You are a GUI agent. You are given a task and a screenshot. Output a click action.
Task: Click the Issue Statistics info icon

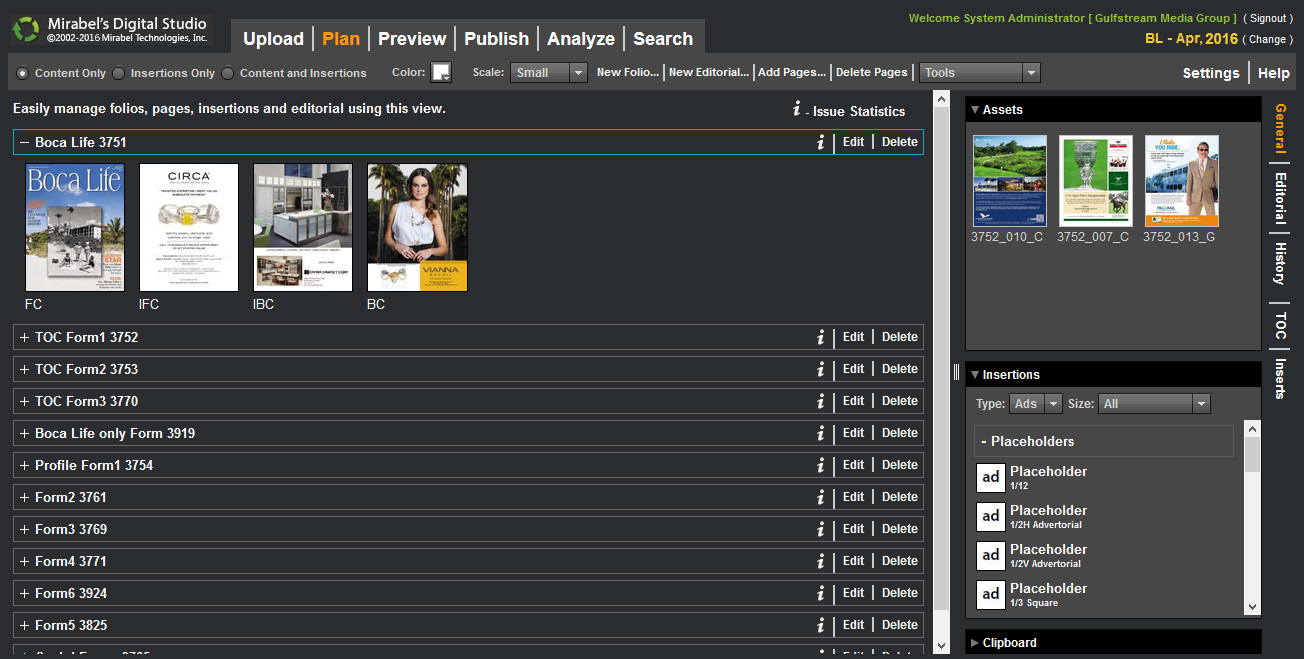coord(796,111)
